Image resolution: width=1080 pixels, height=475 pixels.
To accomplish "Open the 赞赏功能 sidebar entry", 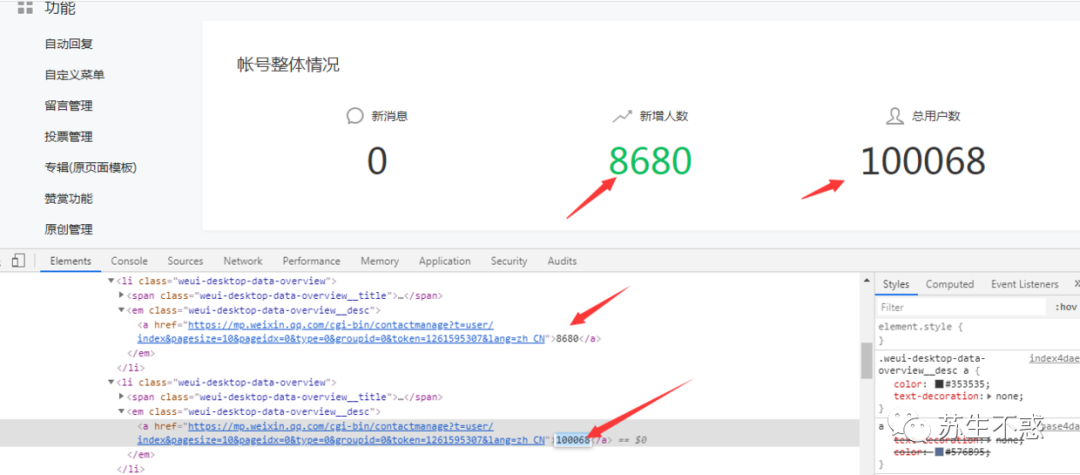I will pos(69,198).
